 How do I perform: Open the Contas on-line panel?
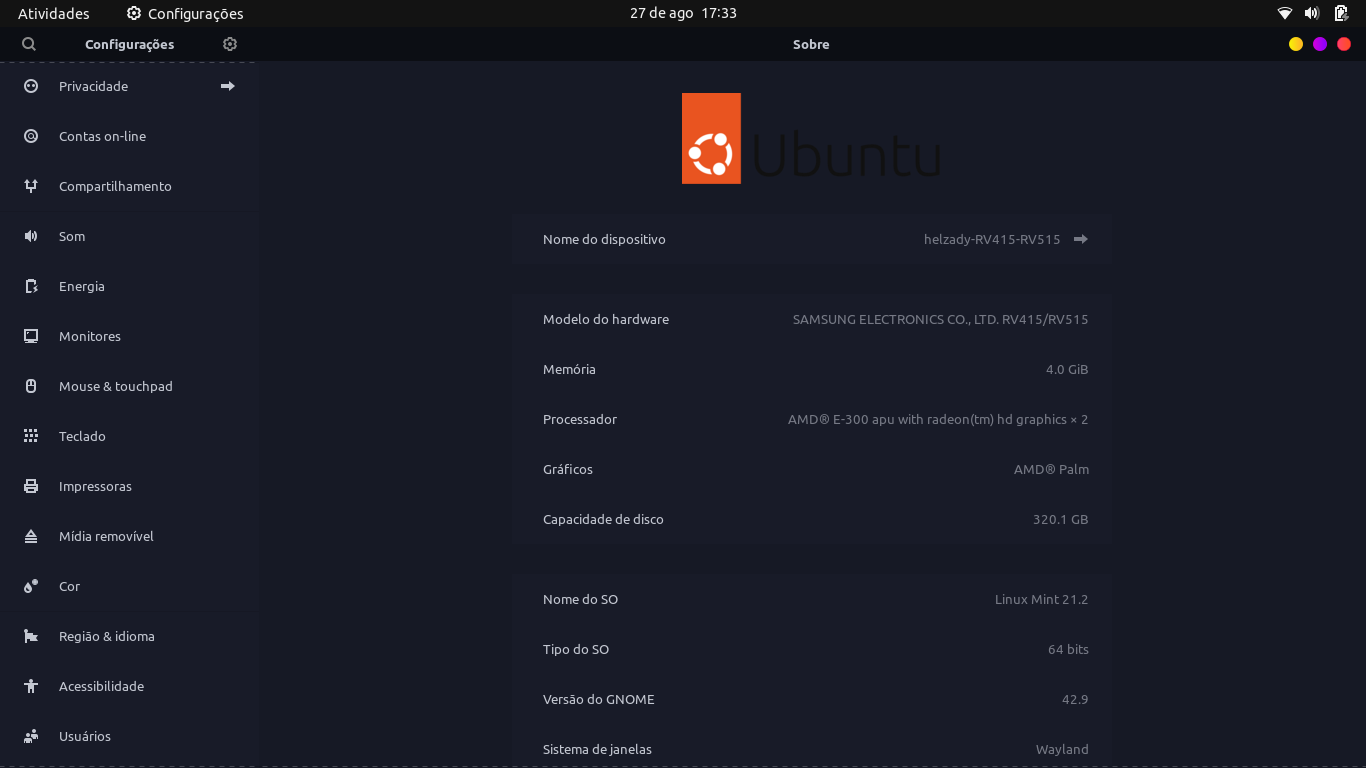click(129, 136)
